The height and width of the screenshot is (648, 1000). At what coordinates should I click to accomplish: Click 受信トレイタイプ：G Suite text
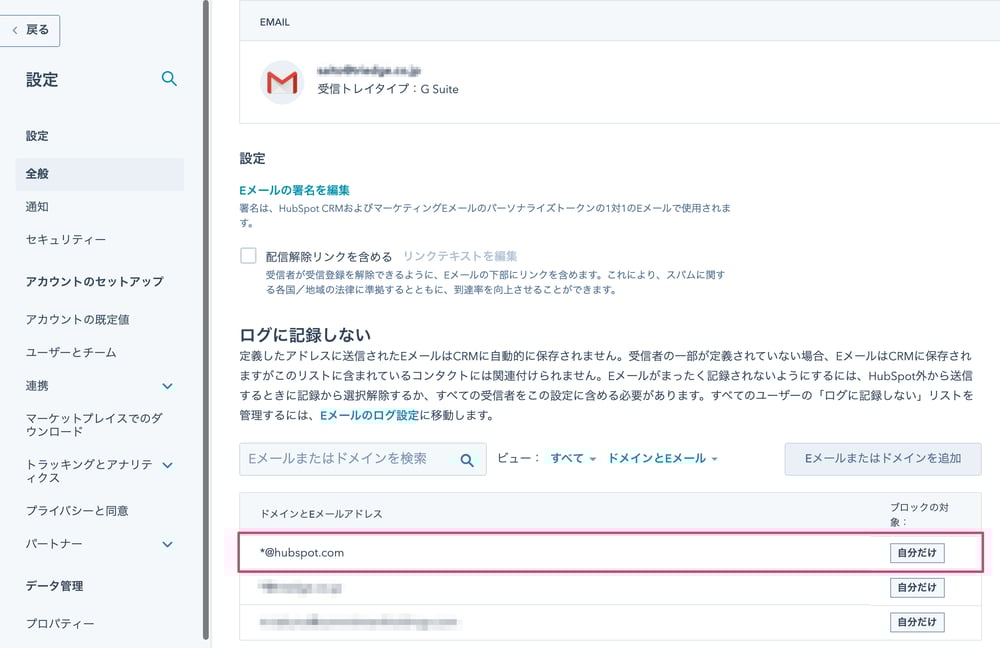coord(388,89)
